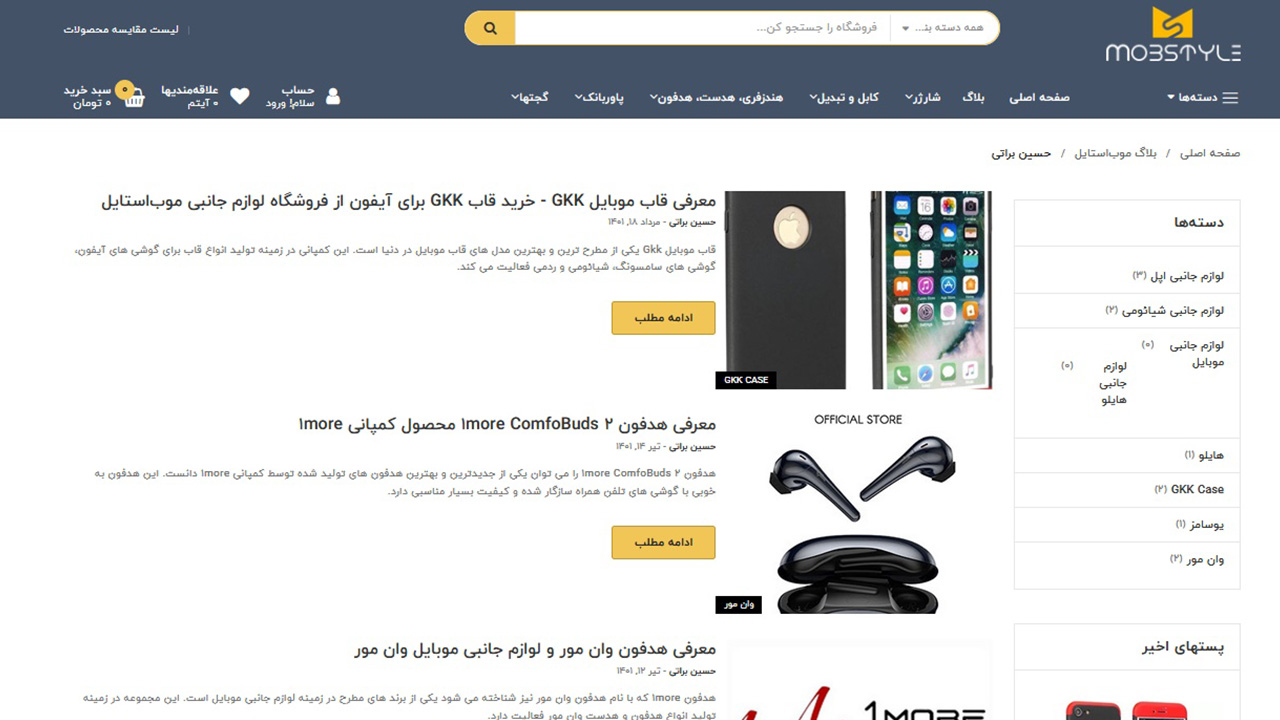The image size is (1280, 720).
Task: Open the همه دسته‌بندی dropdown in the search bar
Action: click(x=944, y=28)
